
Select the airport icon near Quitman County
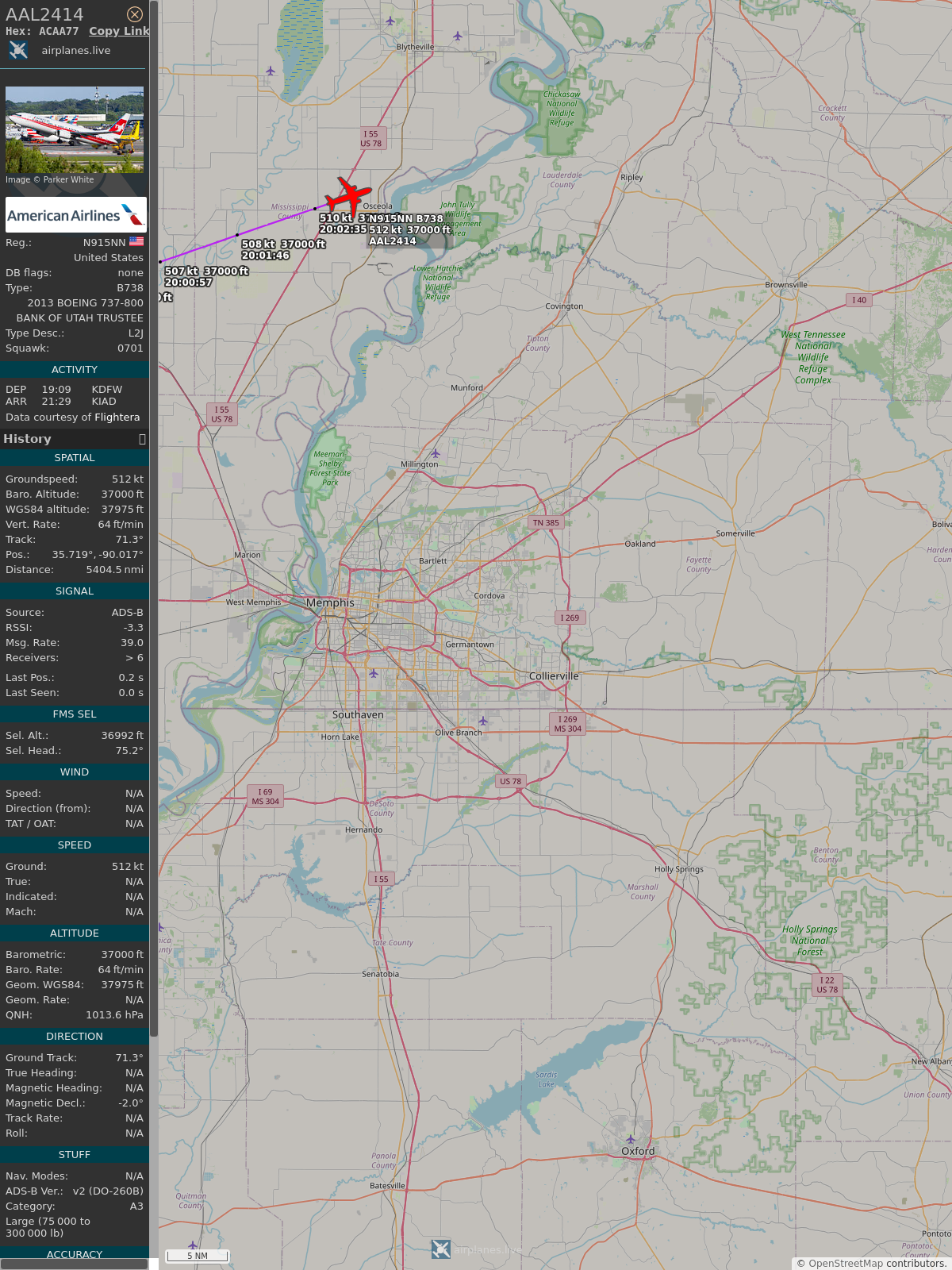point(192,1245)
